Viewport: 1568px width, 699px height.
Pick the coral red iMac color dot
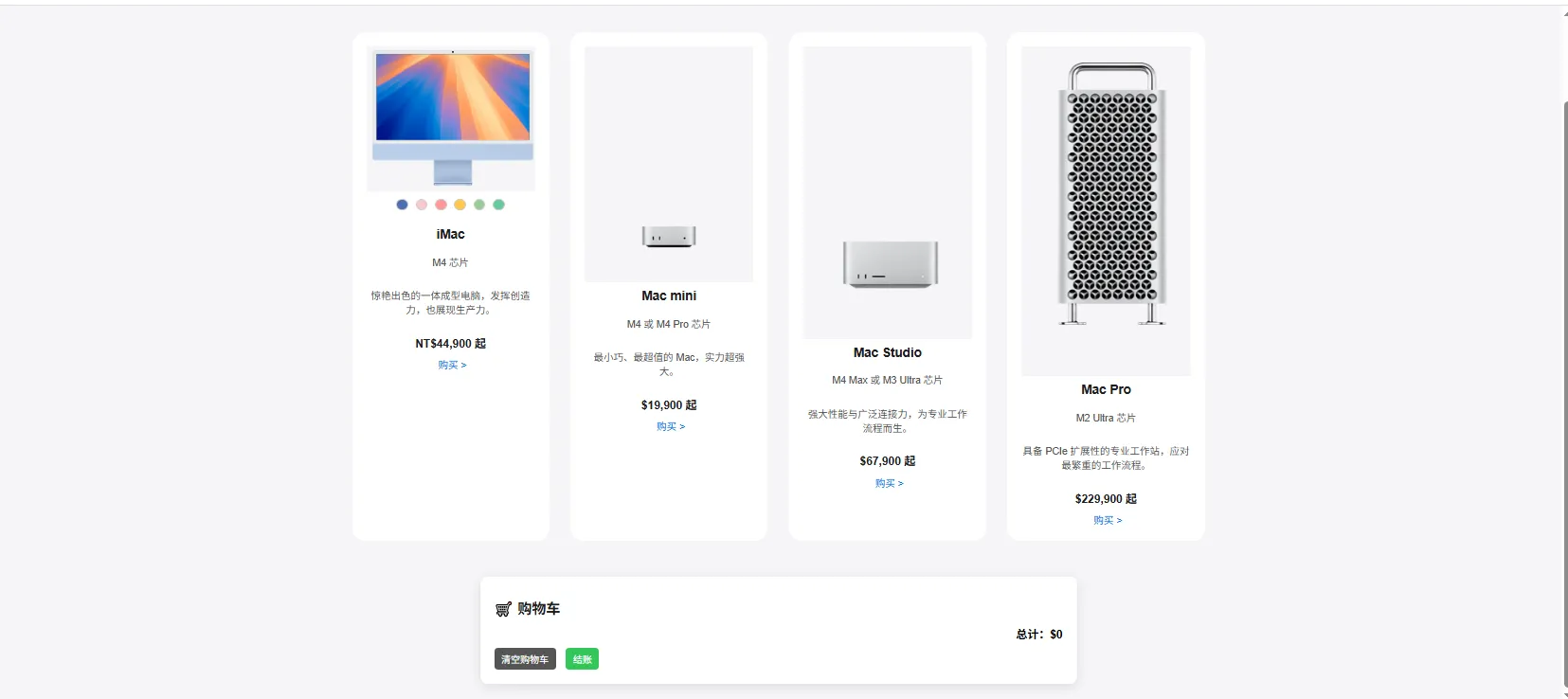(x=441, y=205)
